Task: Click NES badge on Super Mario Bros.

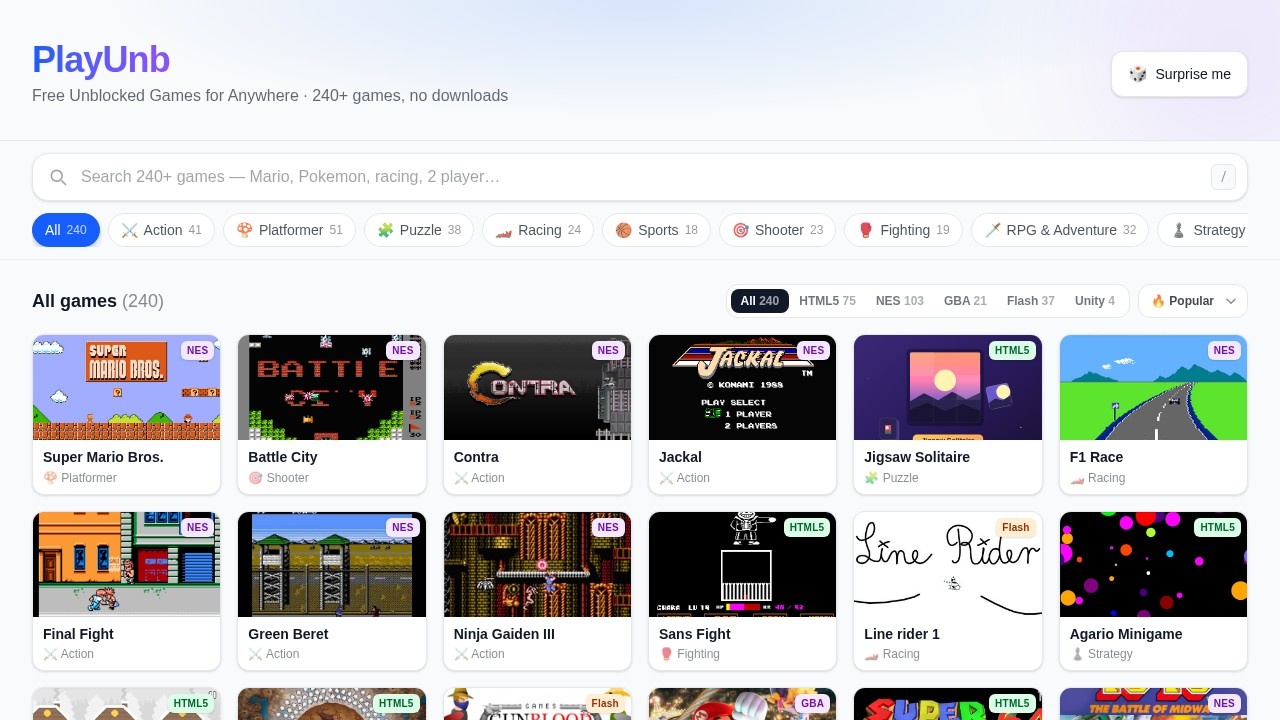Action: [197, 350]
